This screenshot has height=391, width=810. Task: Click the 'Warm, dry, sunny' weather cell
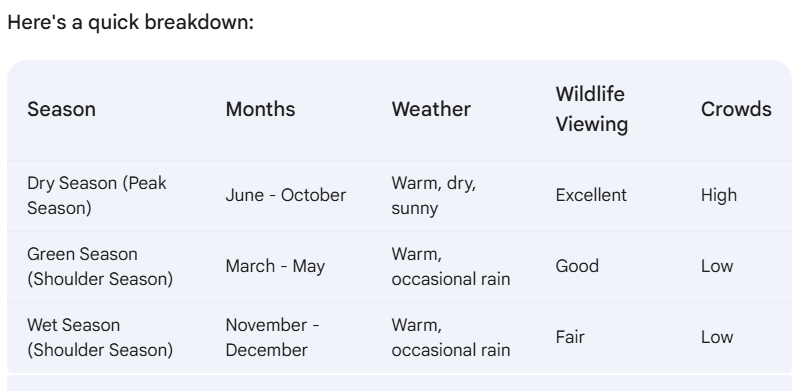tap(433, 195)
